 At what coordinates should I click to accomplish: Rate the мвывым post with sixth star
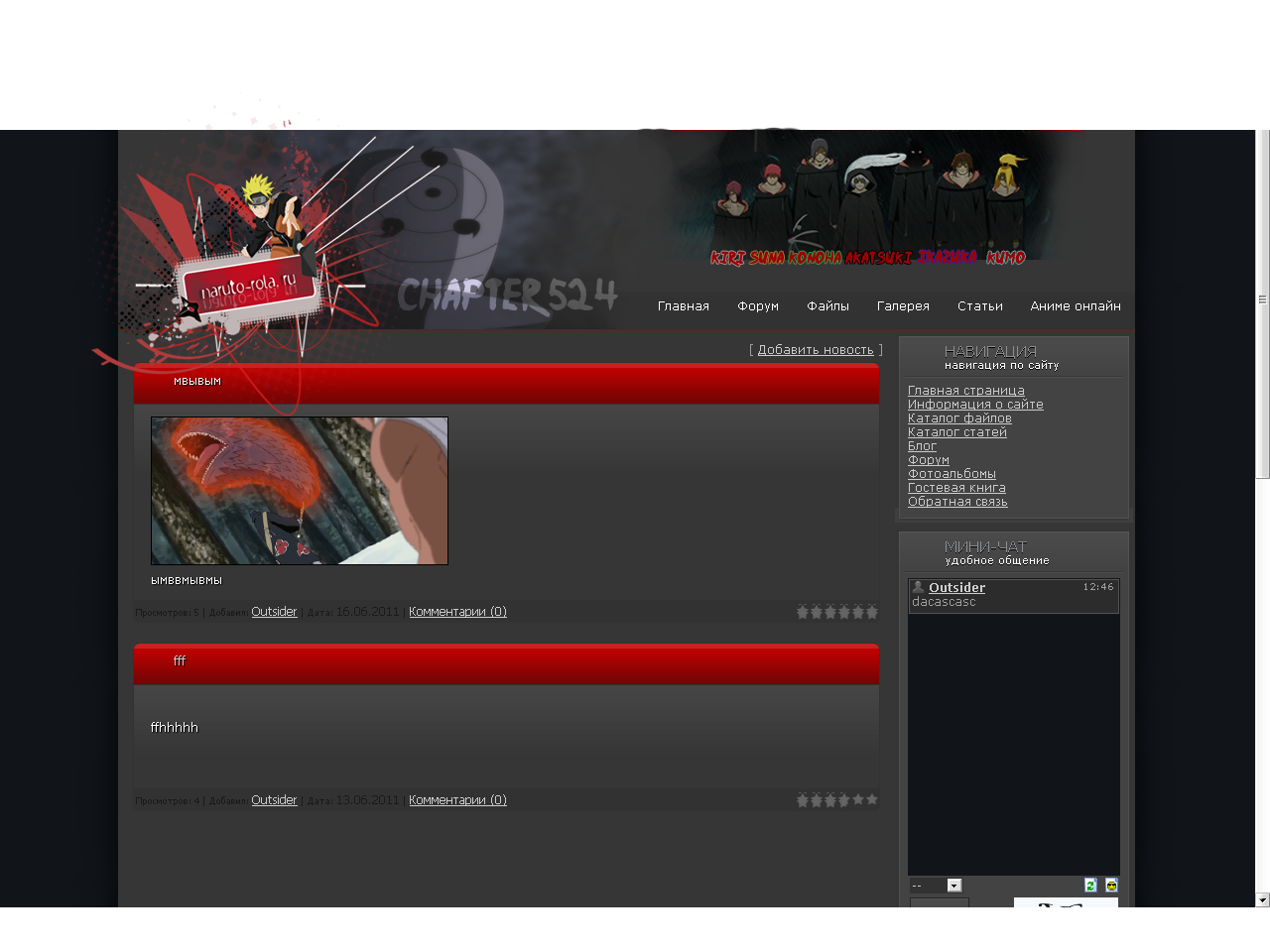coord(872,612)
